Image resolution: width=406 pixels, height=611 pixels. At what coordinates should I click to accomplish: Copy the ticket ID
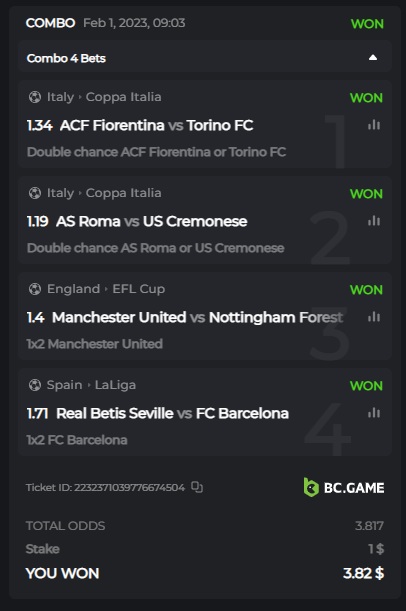(197, 487)
